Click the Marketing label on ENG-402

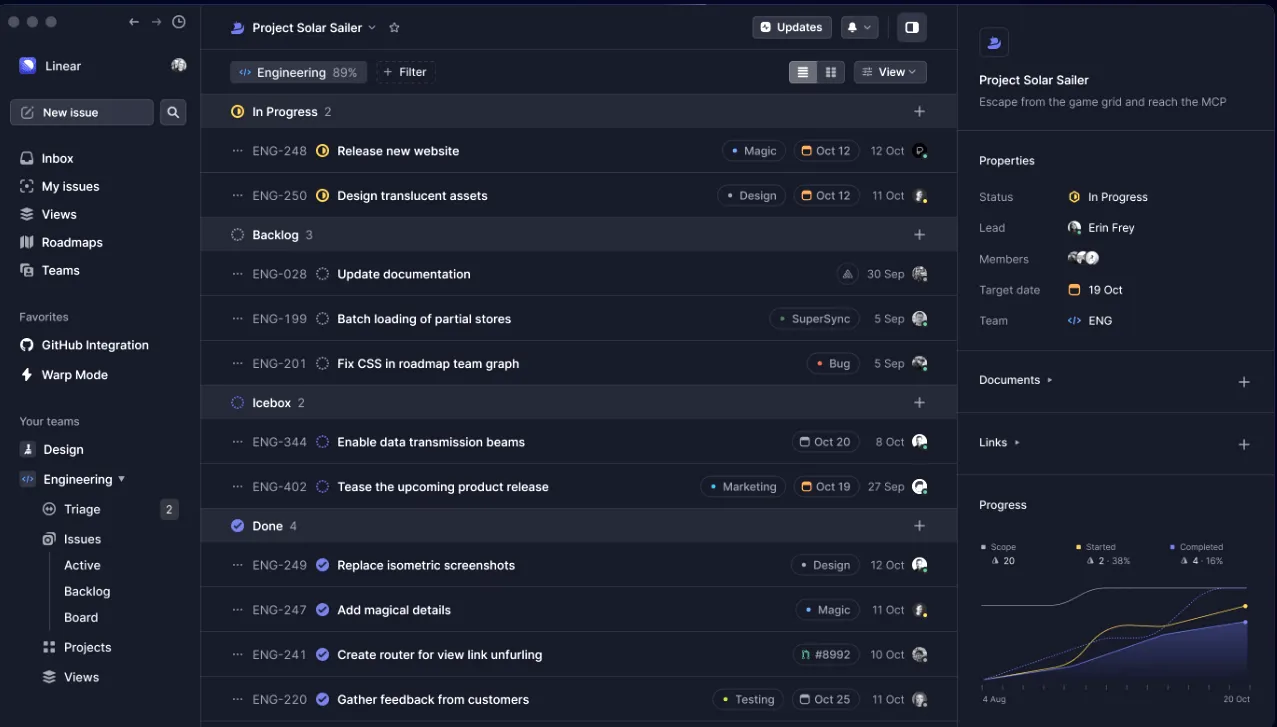pyautogui.click(x=743, y=487)
